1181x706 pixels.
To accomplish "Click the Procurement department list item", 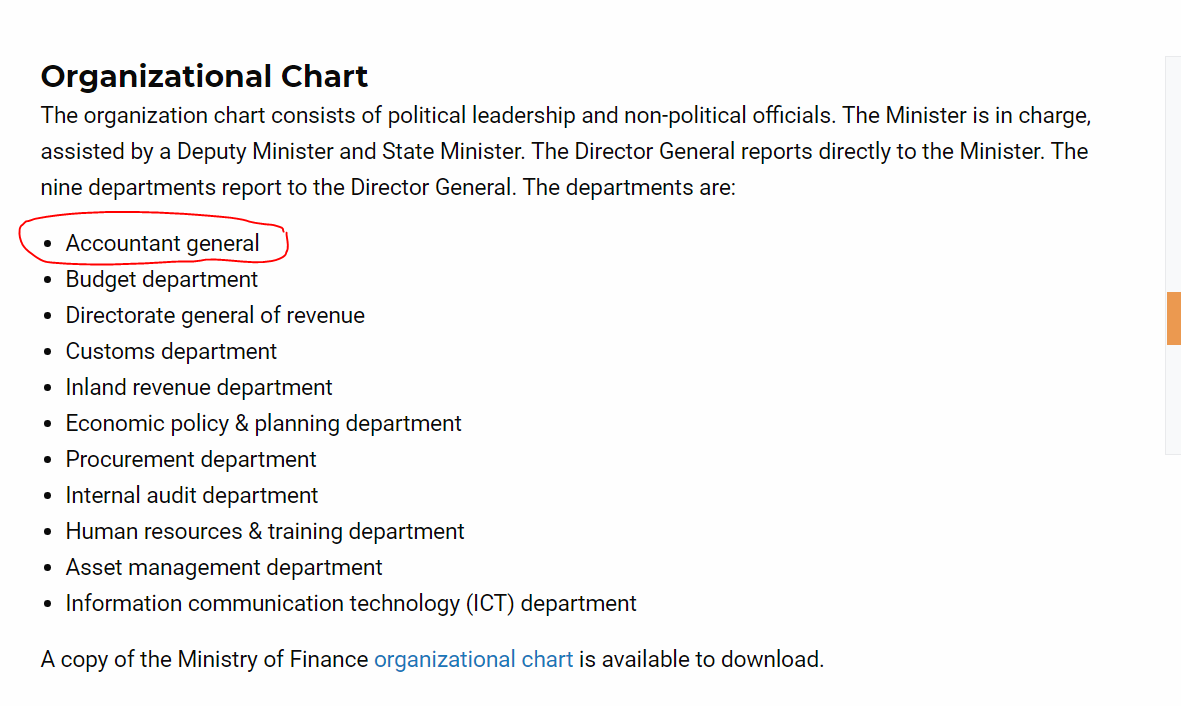I will point(191,460).
